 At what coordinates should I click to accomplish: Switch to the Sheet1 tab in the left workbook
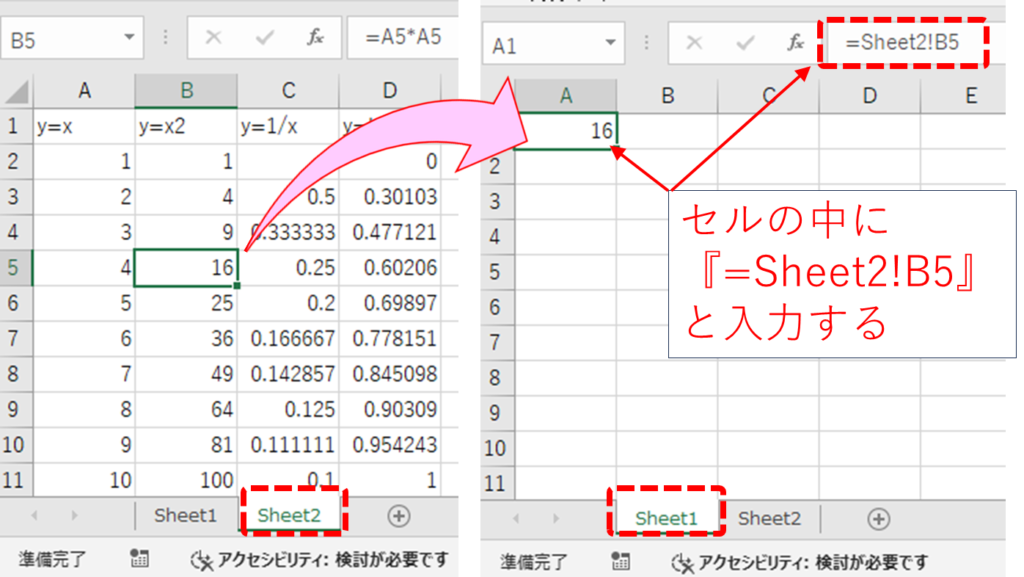[x=185, y=516]
